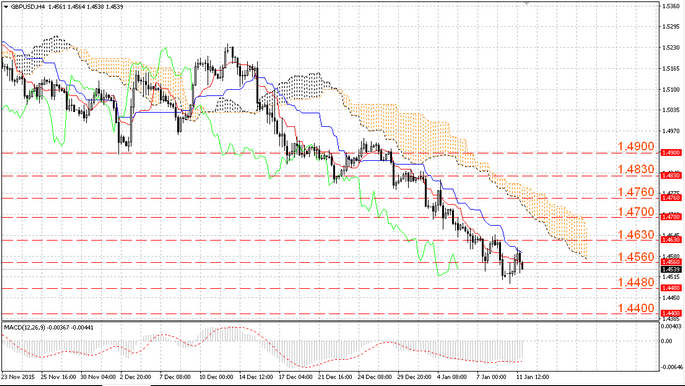Click the 0.00 MACD scale value
This screenshot has height=386, width=685.
pyautogui.click(x=667, y=341)
